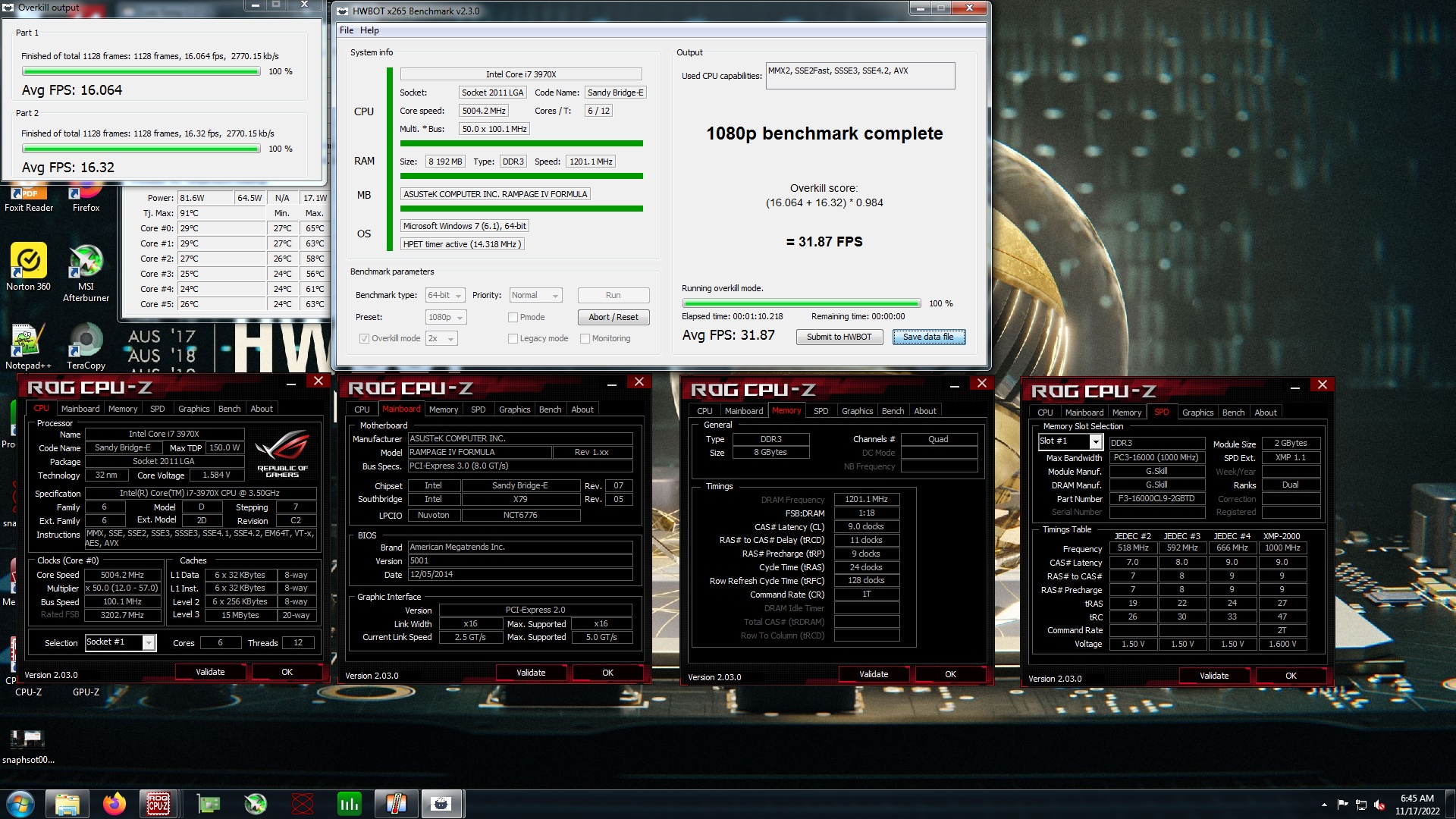This screenshot has width=1456, height=819.
Task: Click the muted volume tray icon
Action: (1379, 805)
